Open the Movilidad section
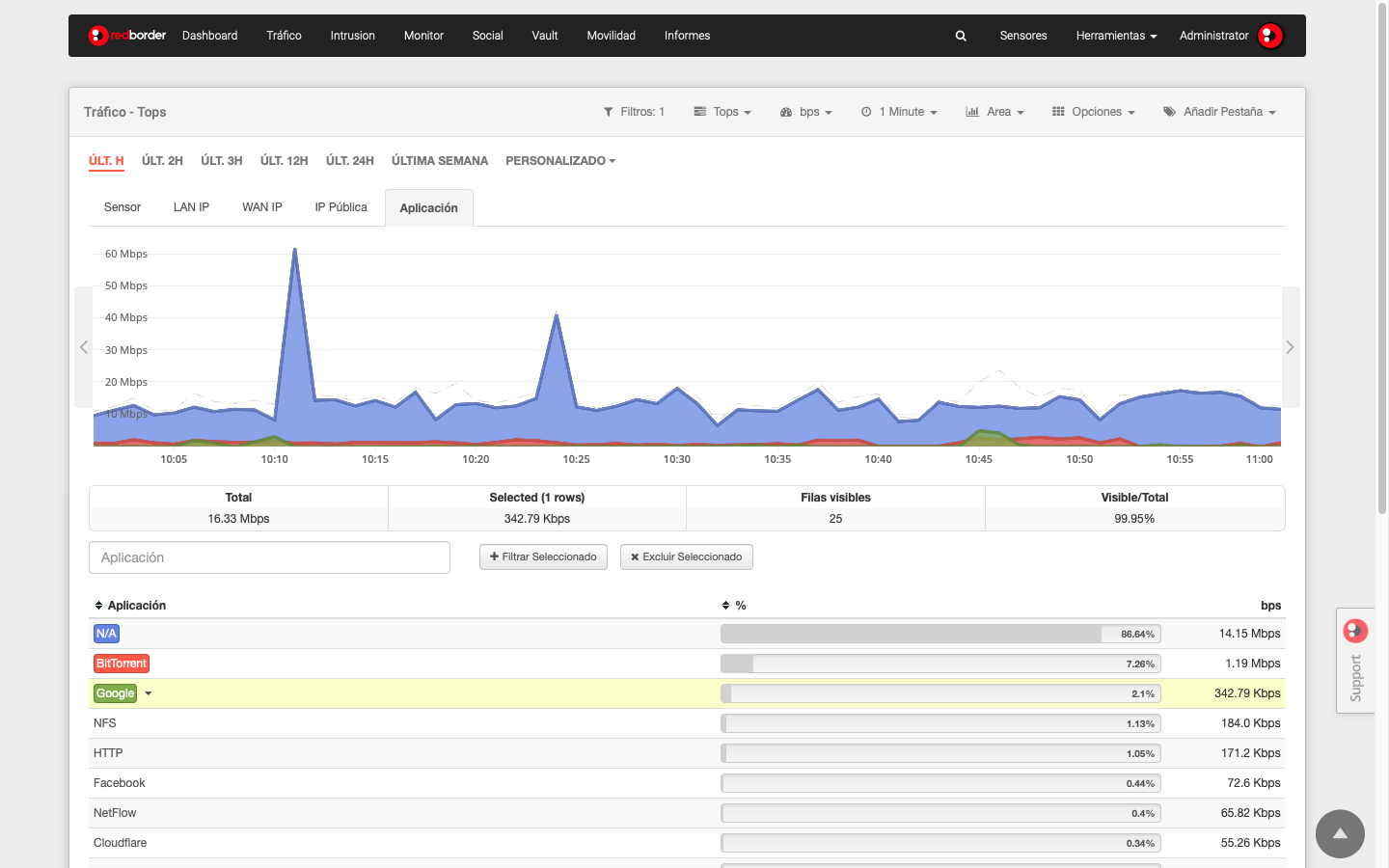The height and width of the screenshot is (868, 1389). pyautogui.click(x=611, y=36)
